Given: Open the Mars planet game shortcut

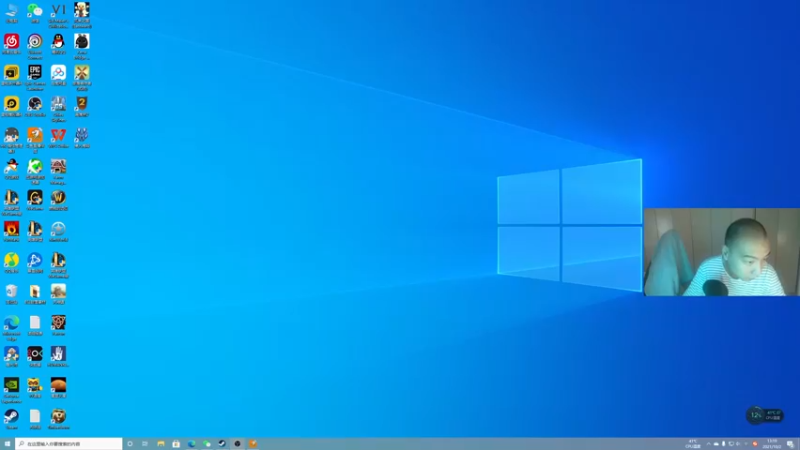Looking at the screenshot, I should pyautogui.click(x=58, y=387).
